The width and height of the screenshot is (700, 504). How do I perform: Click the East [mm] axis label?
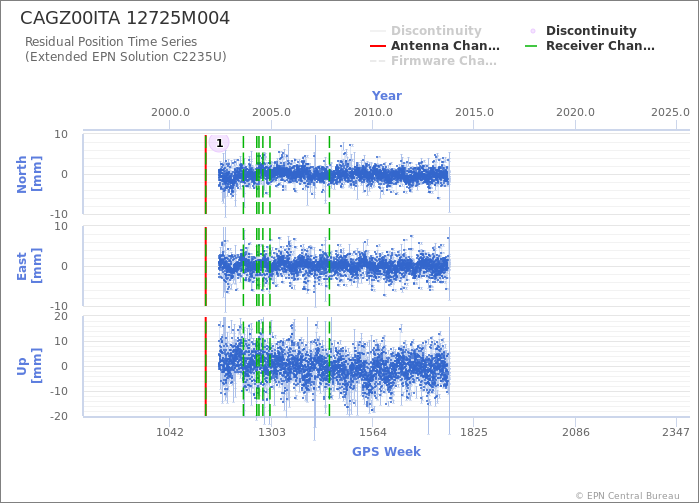click(x=29, y=266)
